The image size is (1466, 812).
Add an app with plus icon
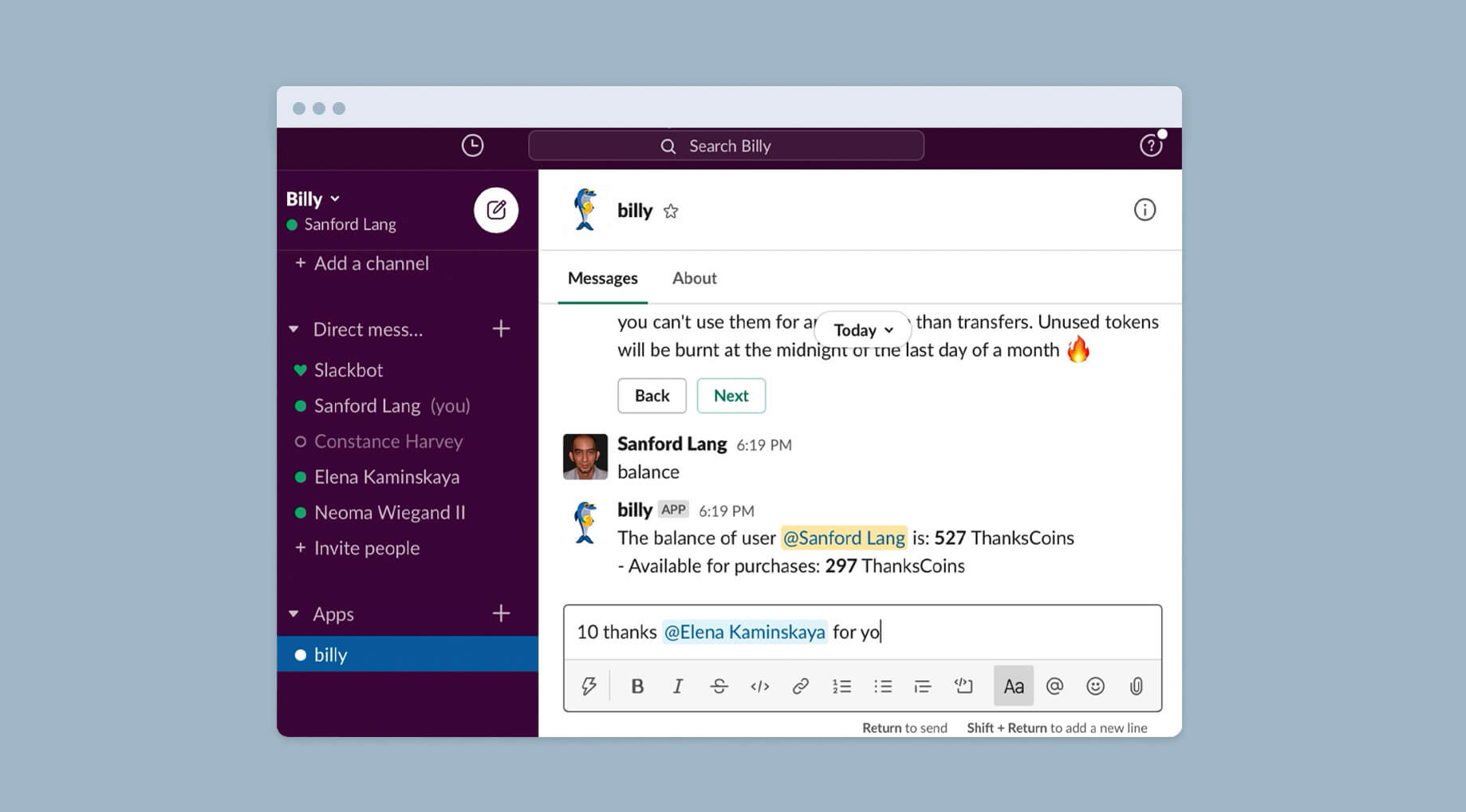pyautogui.click(x=501, y=613)
